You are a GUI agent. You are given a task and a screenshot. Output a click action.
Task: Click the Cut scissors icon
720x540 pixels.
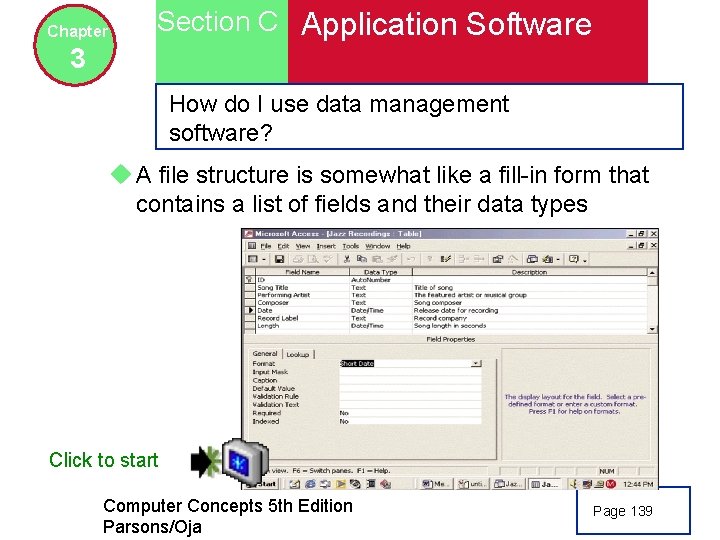click(x=347, y=259)
